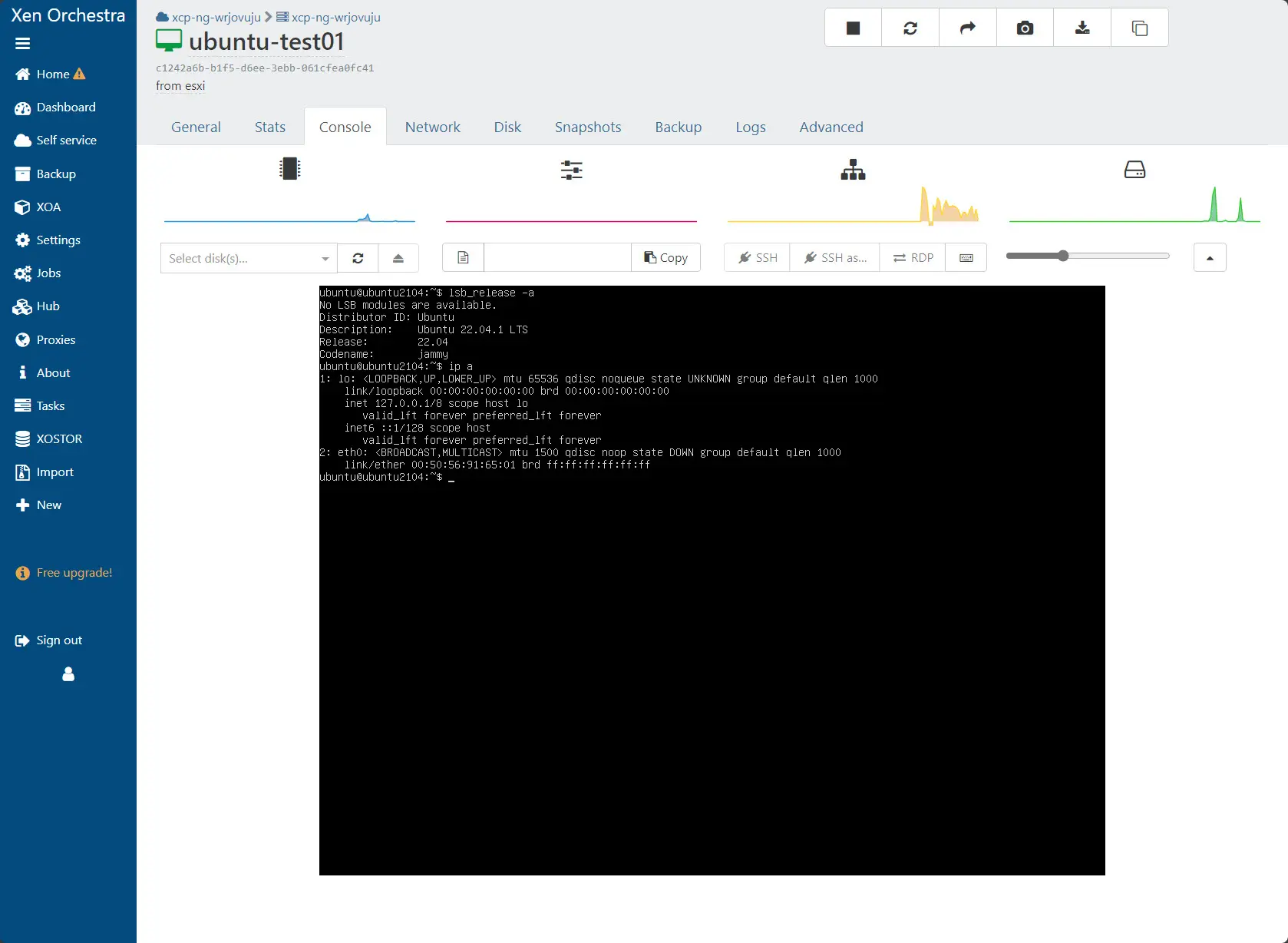The width and height of the screenshot is (1288, 943).
Task: Open New in the sidebar
Action: pyautogui.click(x=38, y=505)
